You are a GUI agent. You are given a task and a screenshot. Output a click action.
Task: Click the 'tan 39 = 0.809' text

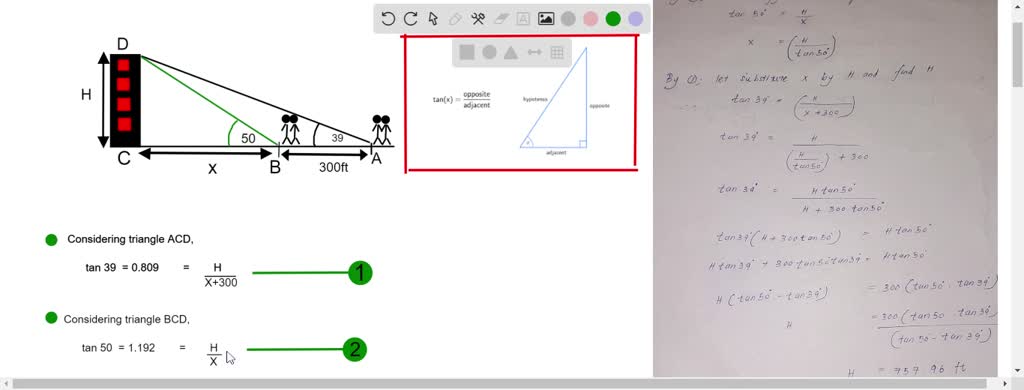[x=122, y=267]
